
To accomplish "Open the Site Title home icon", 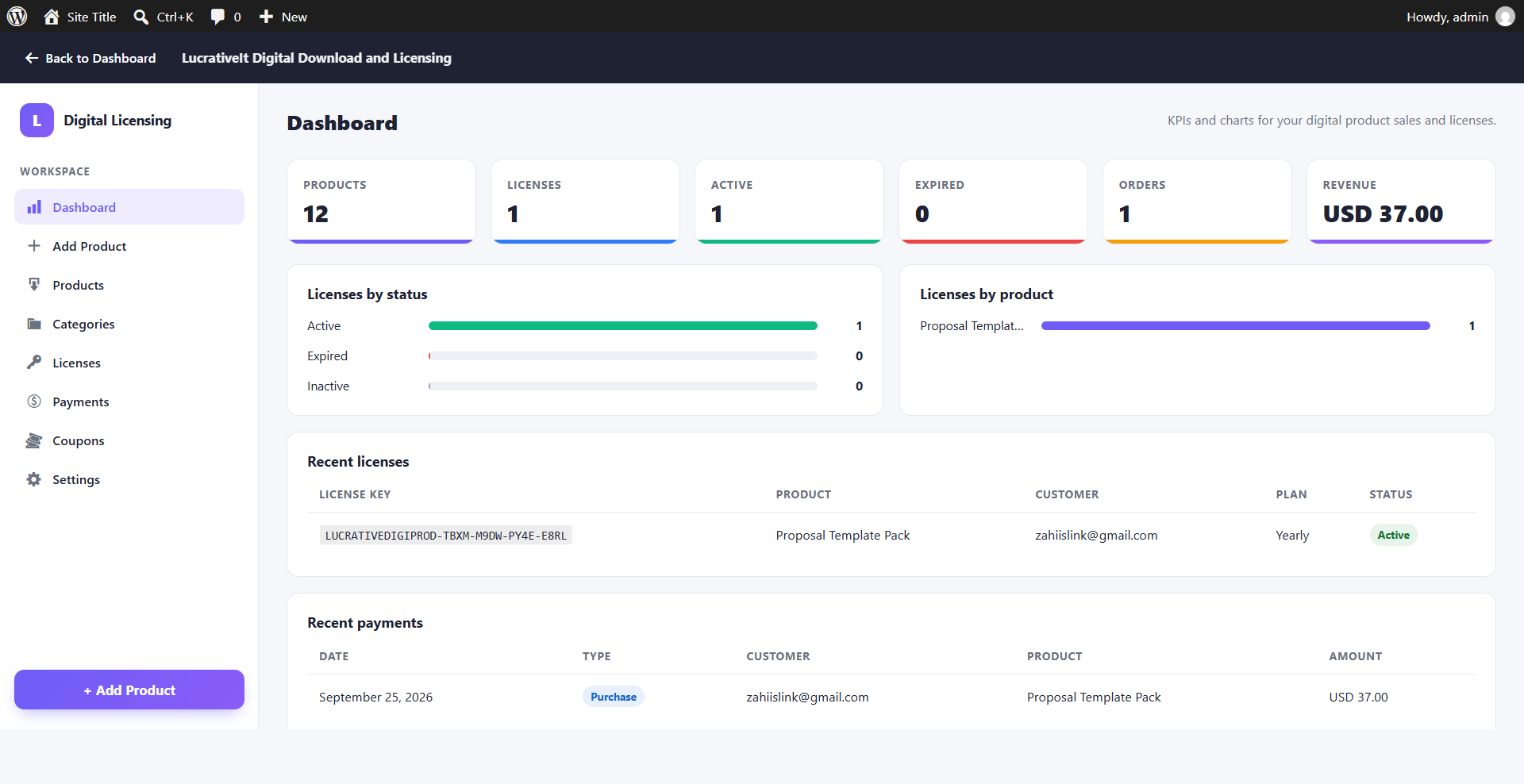I will [52, 17].
